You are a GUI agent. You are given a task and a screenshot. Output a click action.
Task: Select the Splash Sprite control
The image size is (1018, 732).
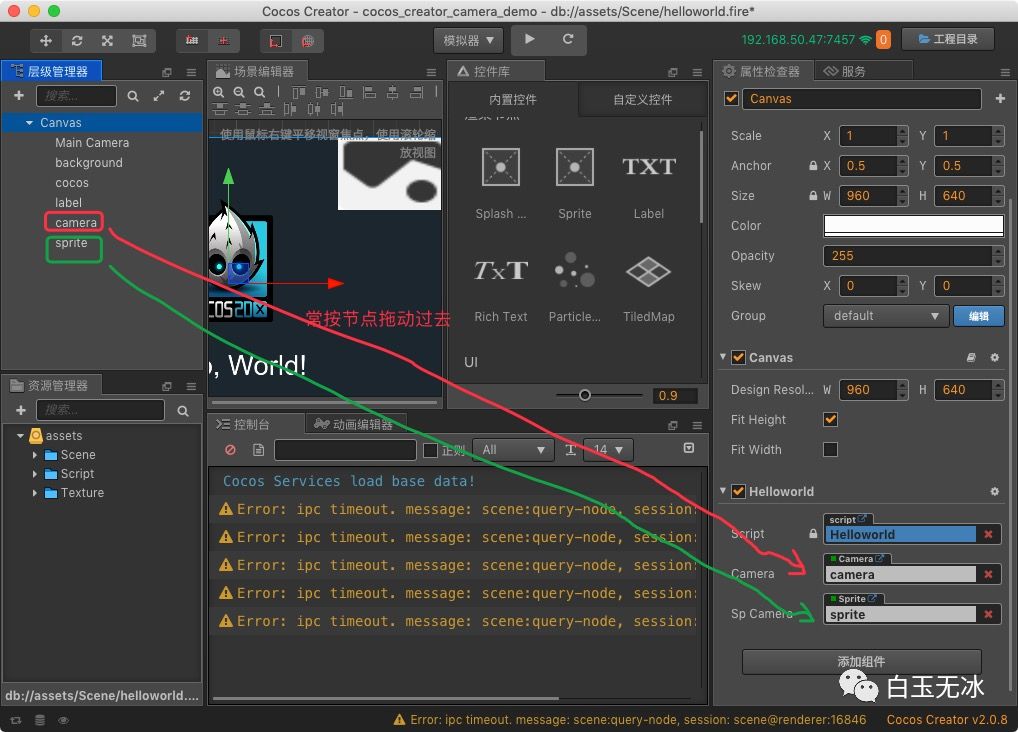coord(501,167)
